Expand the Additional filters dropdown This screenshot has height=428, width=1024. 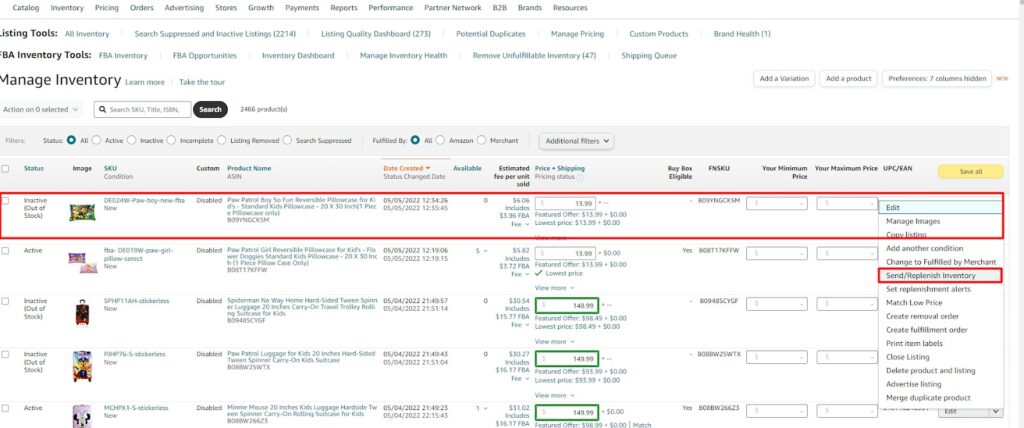tap(576, 141)
